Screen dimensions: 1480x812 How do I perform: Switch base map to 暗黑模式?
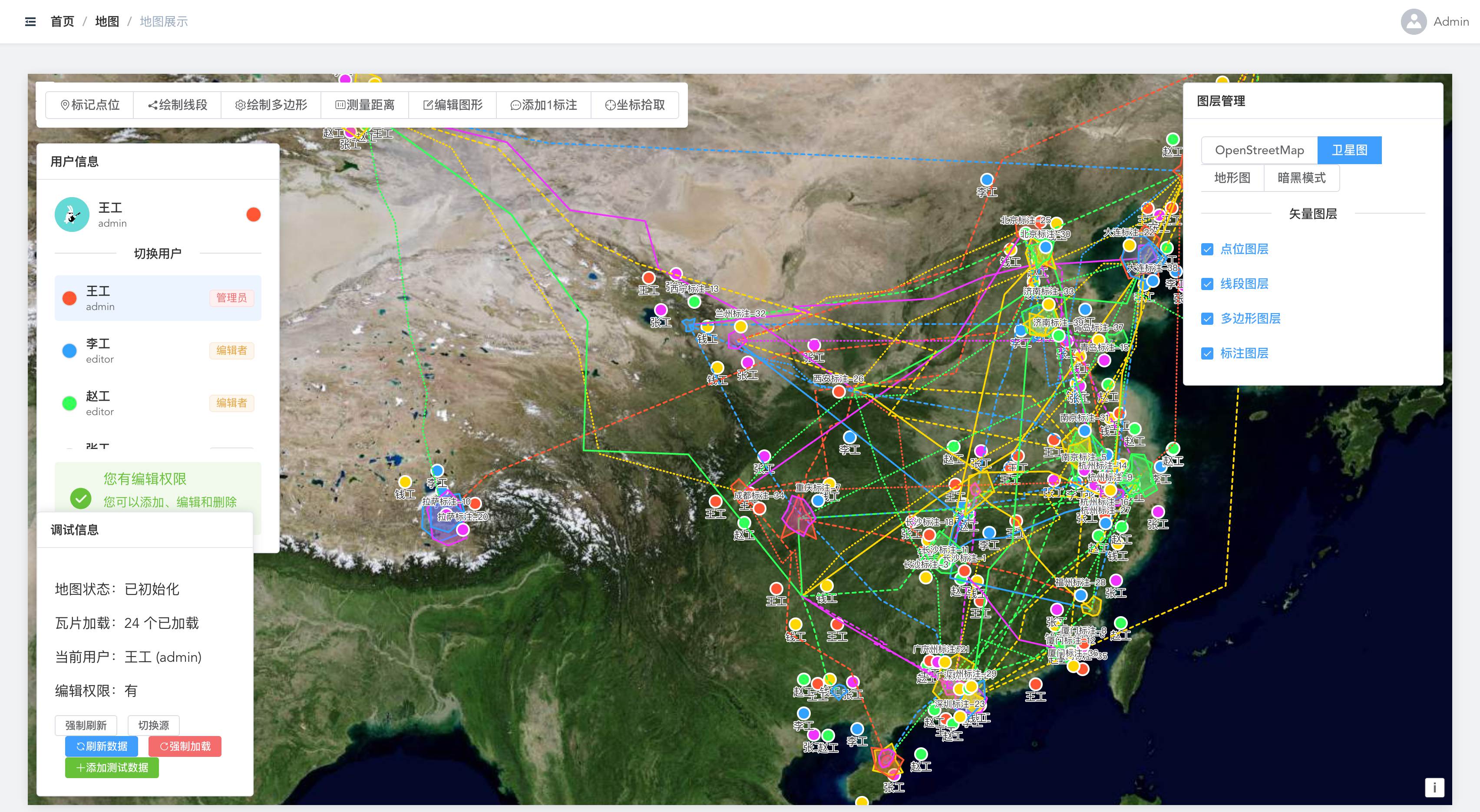[x=1302, y=178]
